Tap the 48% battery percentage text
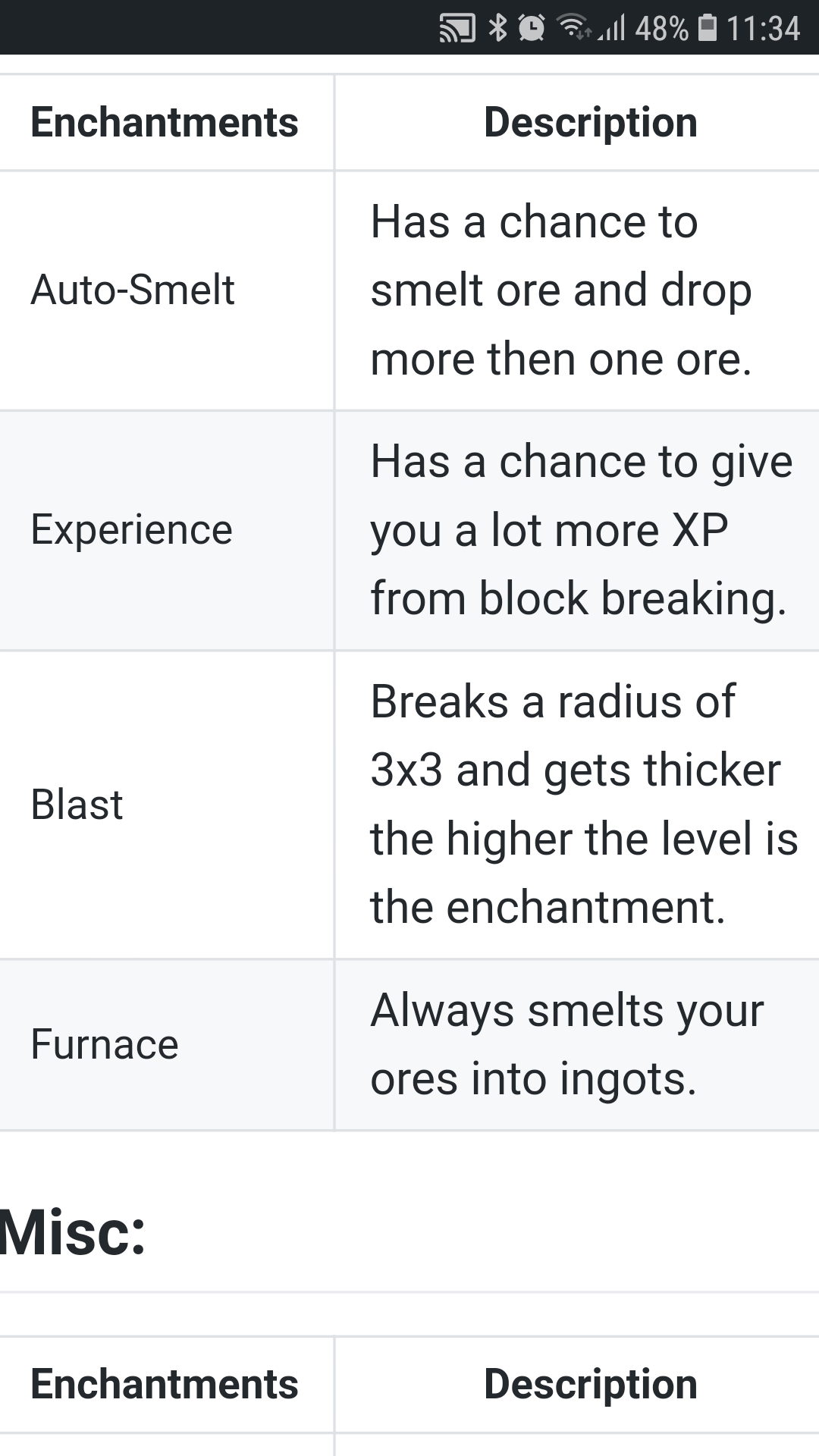This screenshot has width=819, height=1456. point(661,29)
